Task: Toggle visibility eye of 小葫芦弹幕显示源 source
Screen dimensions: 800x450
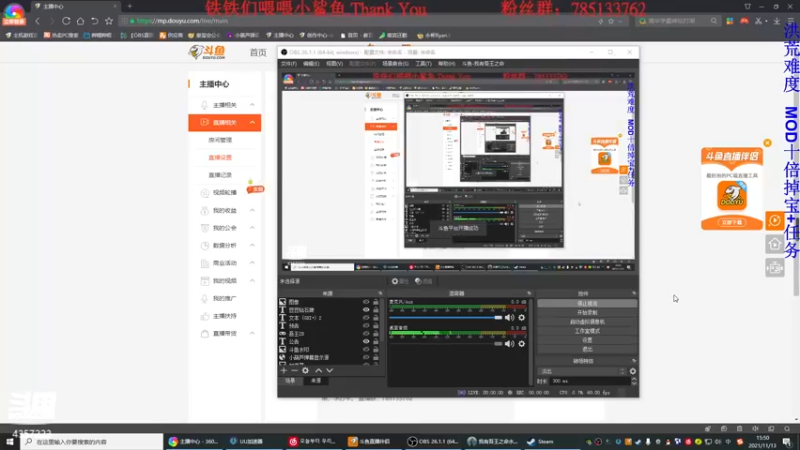Action: [x=366, y=357]
